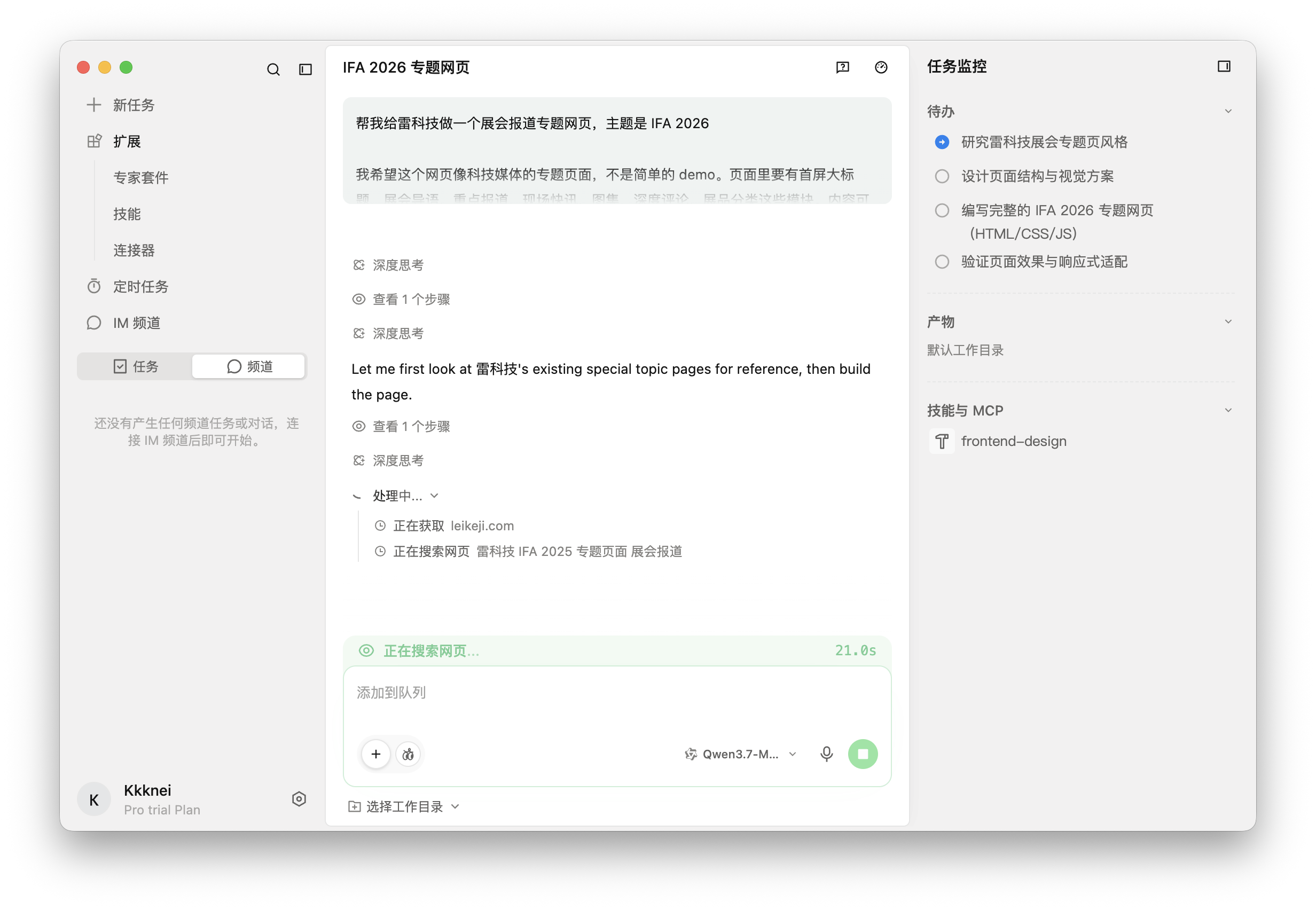Open the 扩展 section label

point(127,142)
